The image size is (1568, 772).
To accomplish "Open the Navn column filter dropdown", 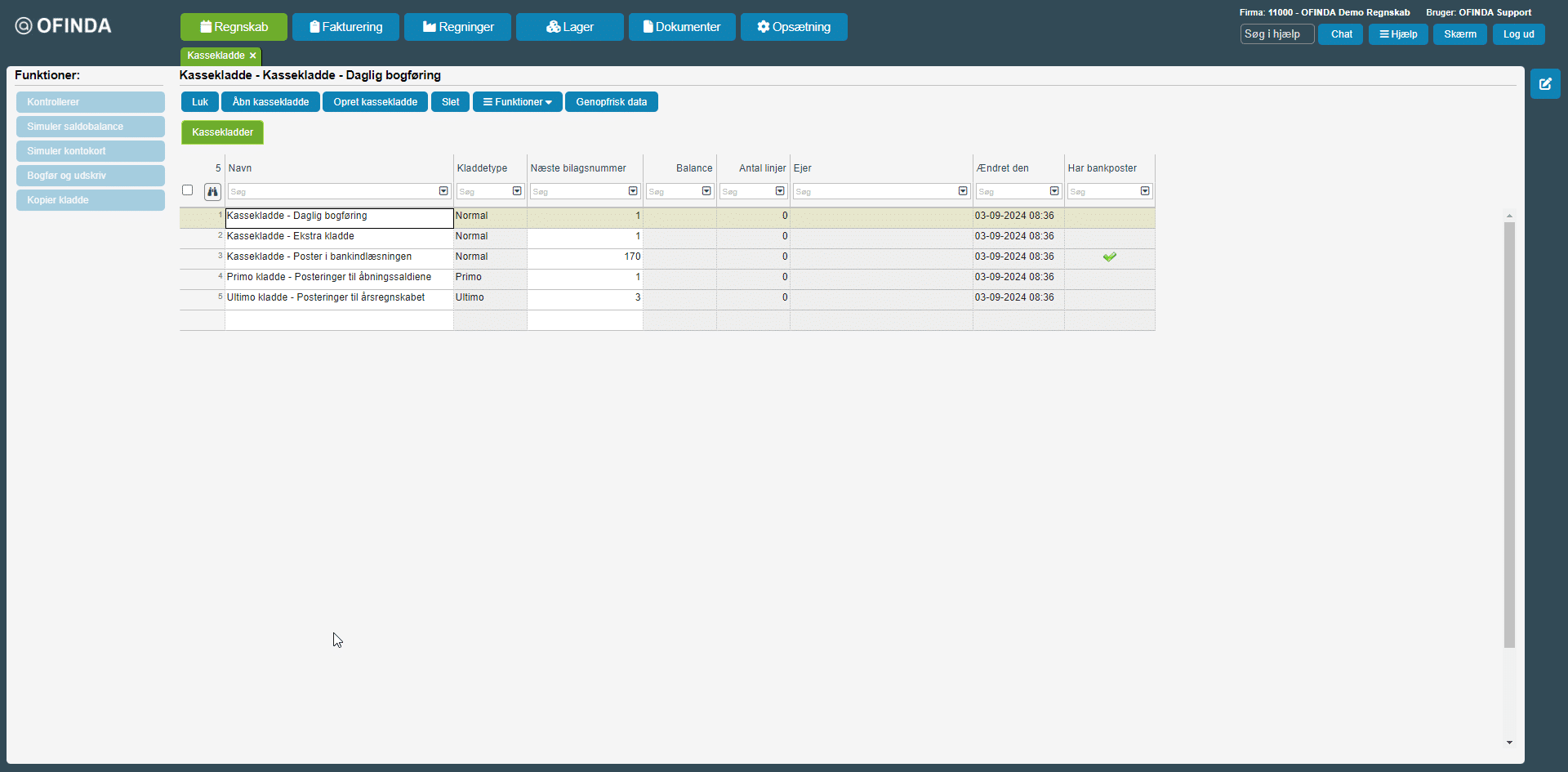I will 443,191.
